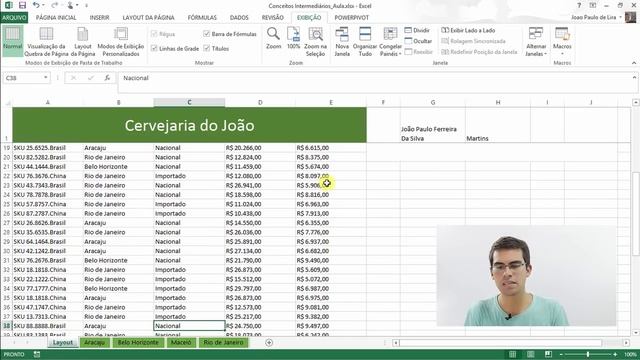Screen dimensions: 640x360
Task: Switch to the POWERPIVOT tab
Action: pos(351,18)
